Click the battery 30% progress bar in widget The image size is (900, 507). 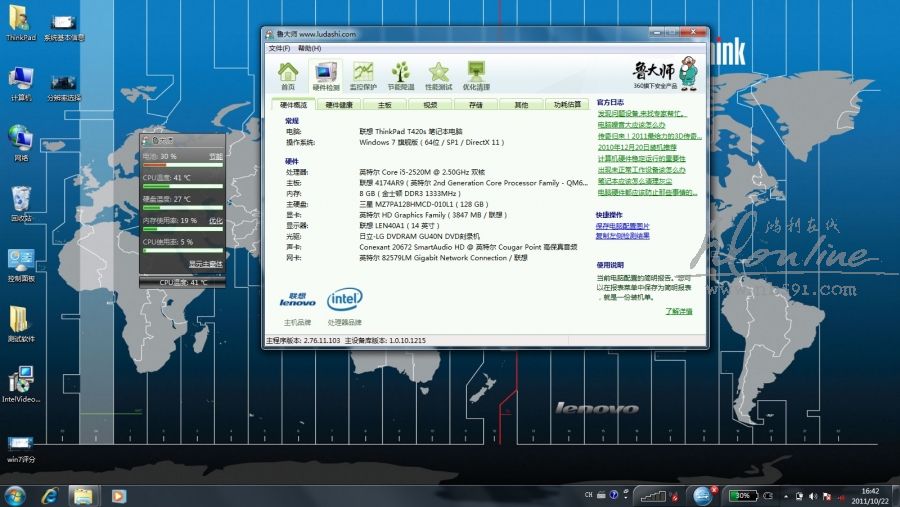pos(183,165)
